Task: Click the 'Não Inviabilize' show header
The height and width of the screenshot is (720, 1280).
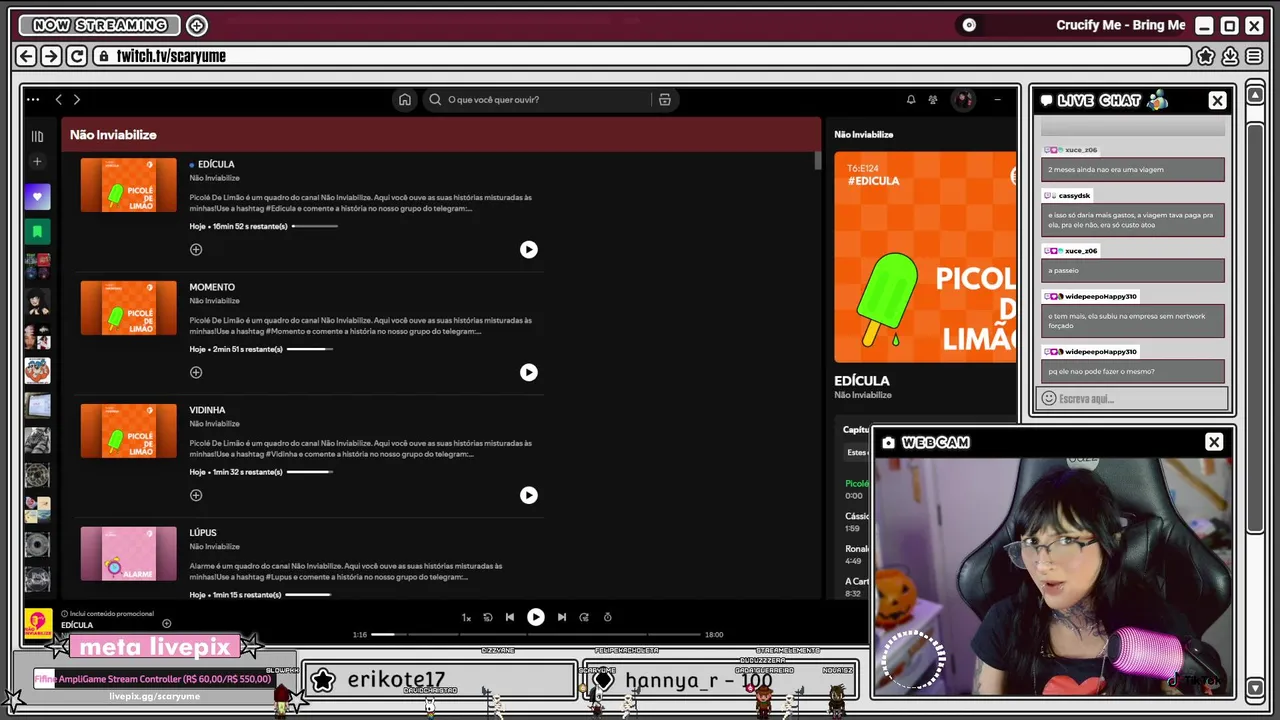Action: (x=113, y=135)
